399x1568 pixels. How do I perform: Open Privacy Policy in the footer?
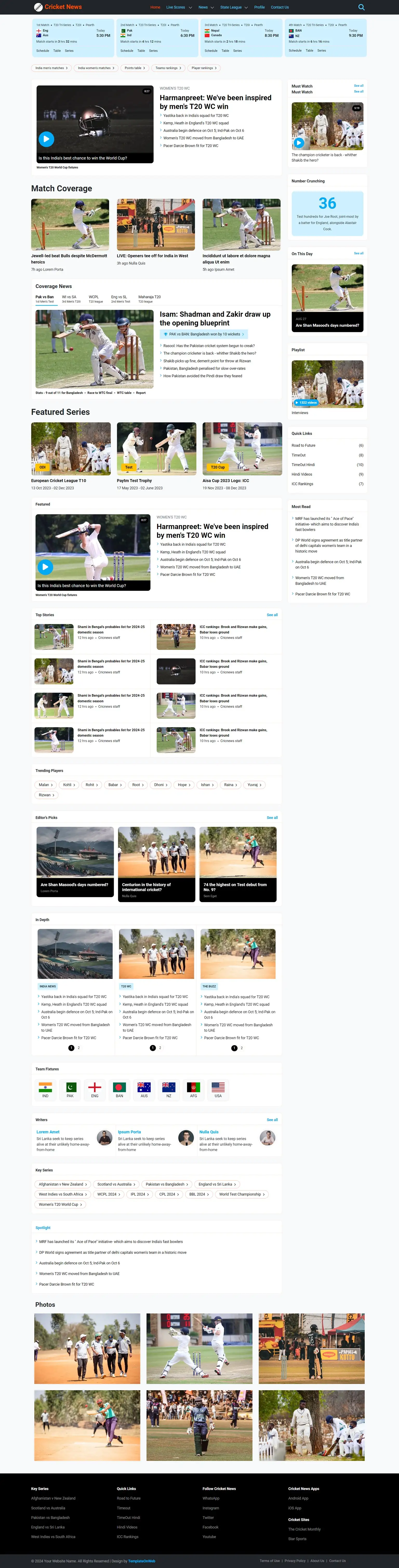[295, 1561]
